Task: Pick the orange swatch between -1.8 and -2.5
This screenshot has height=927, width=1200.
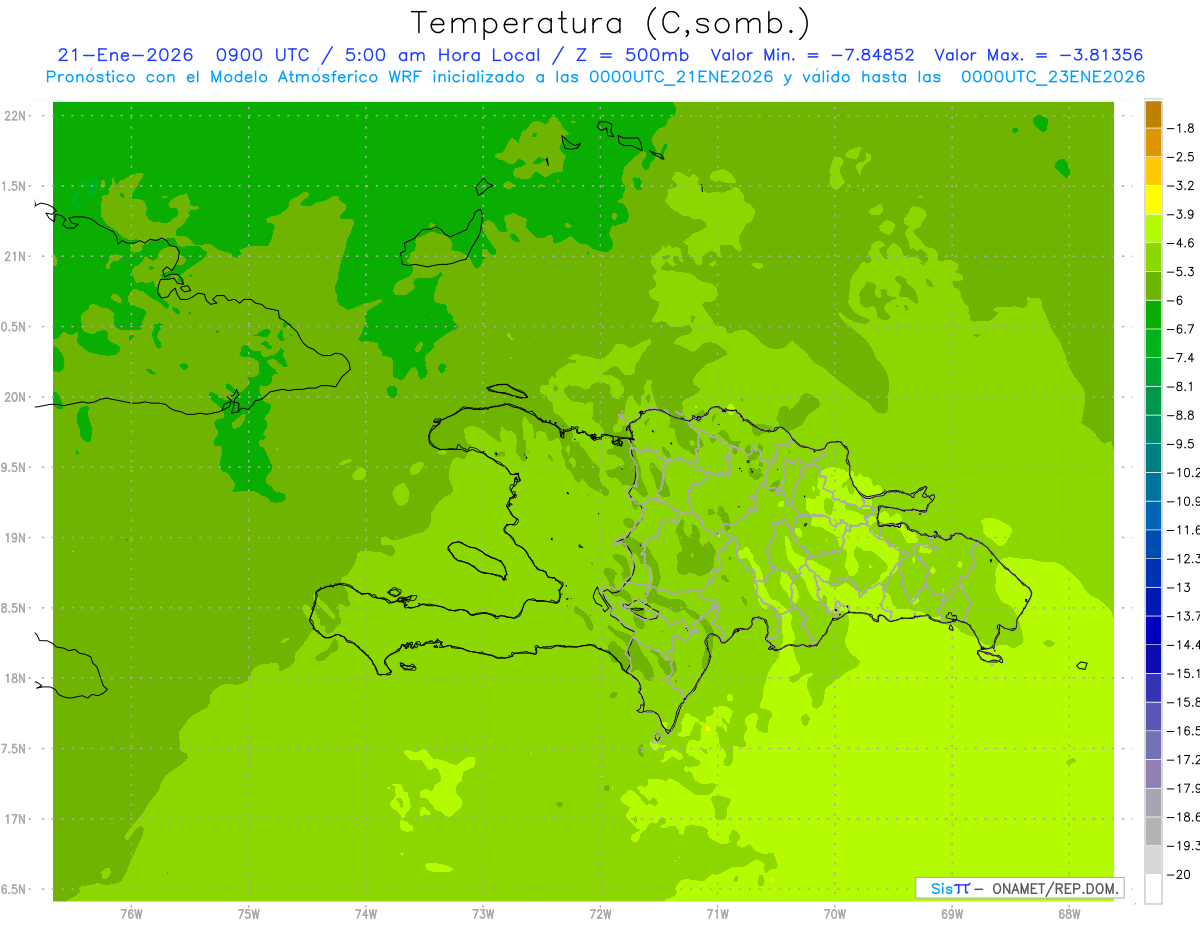Action: (1153, 143)
